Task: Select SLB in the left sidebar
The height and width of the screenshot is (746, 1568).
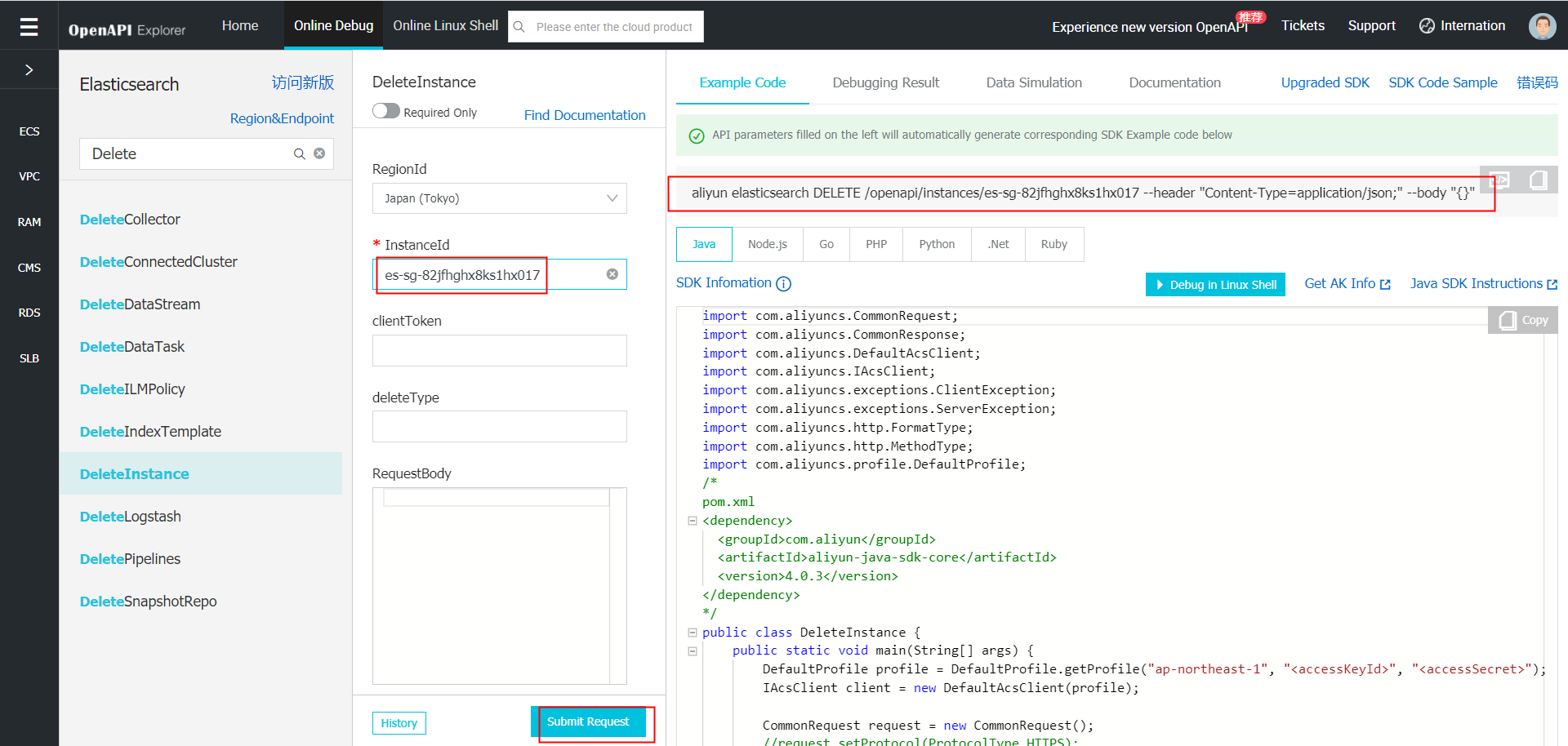Action: coord(29,358)
